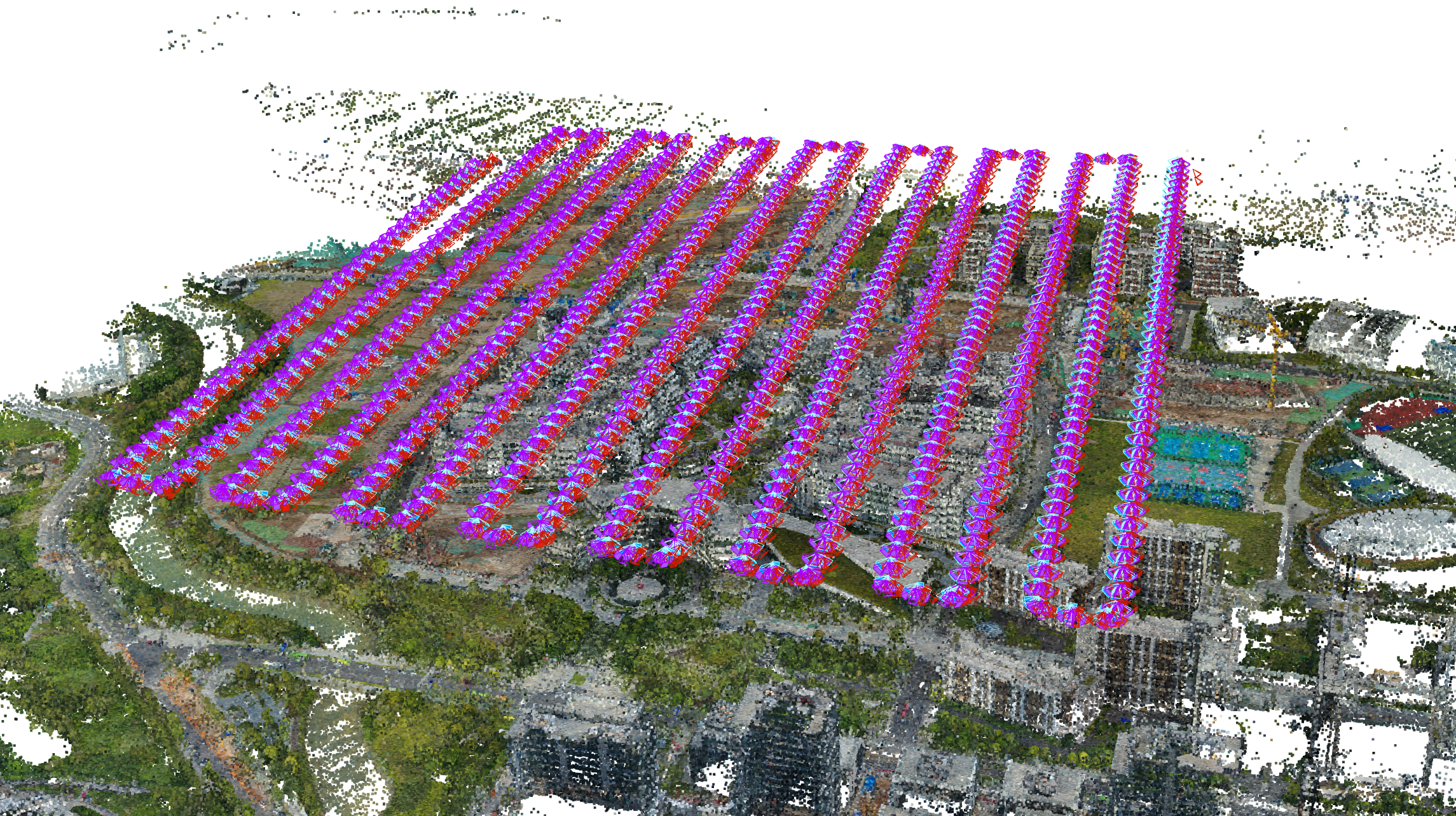Pick the red running track in the point cloud
Viewport: 1456px width, 816px height.
pos(1402,415)
